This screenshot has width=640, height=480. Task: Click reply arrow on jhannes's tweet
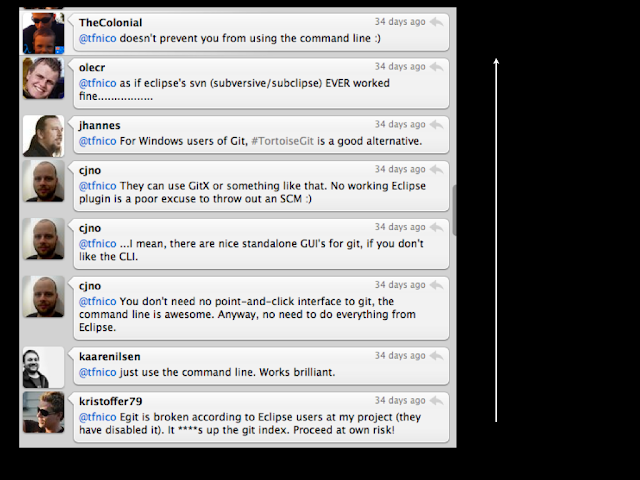point(437,125)
